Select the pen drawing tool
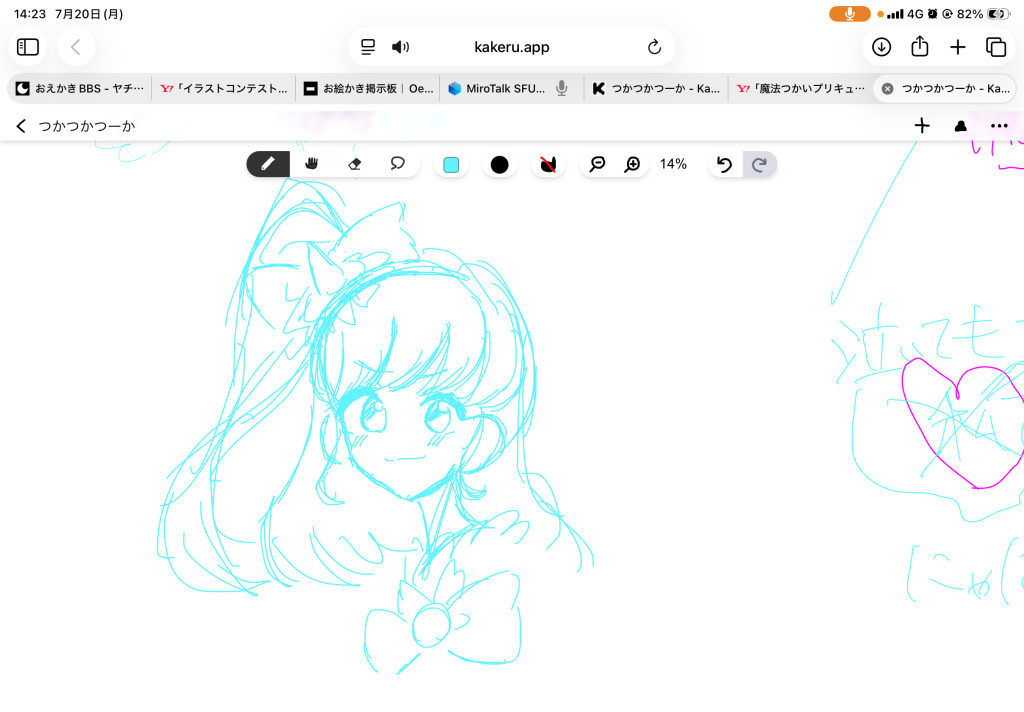The image size is (1024, 712). point(268,164)
